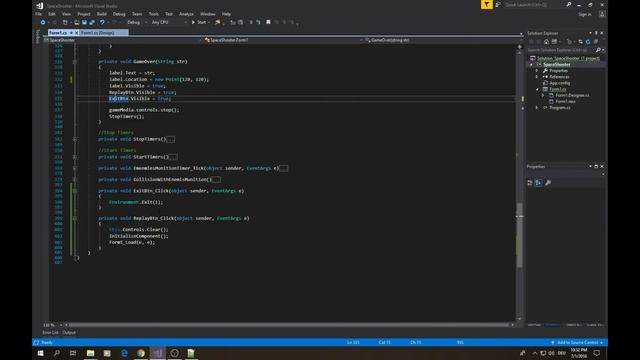Click the editor horizontal scrollbar
The width and height of the screenshot is (640, 360).
coord(289,325)
